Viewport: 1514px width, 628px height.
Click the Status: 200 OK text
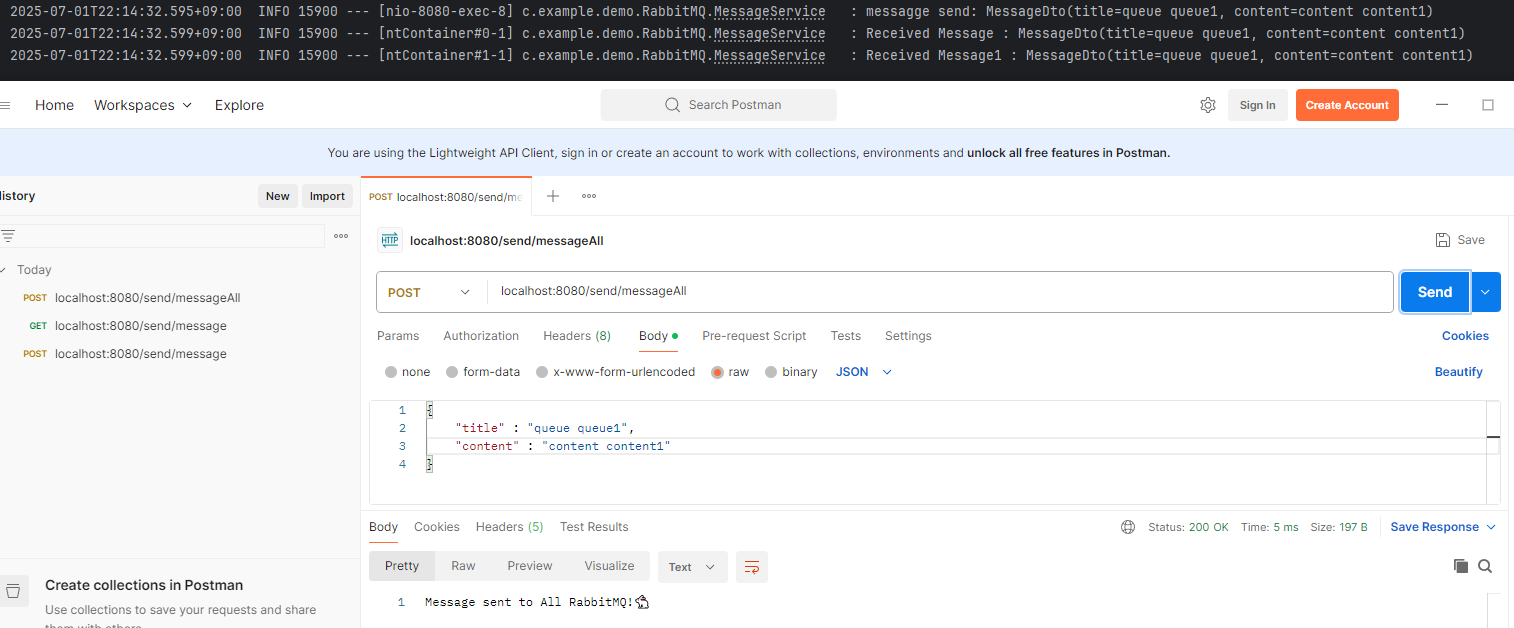tap(1188, 527)
